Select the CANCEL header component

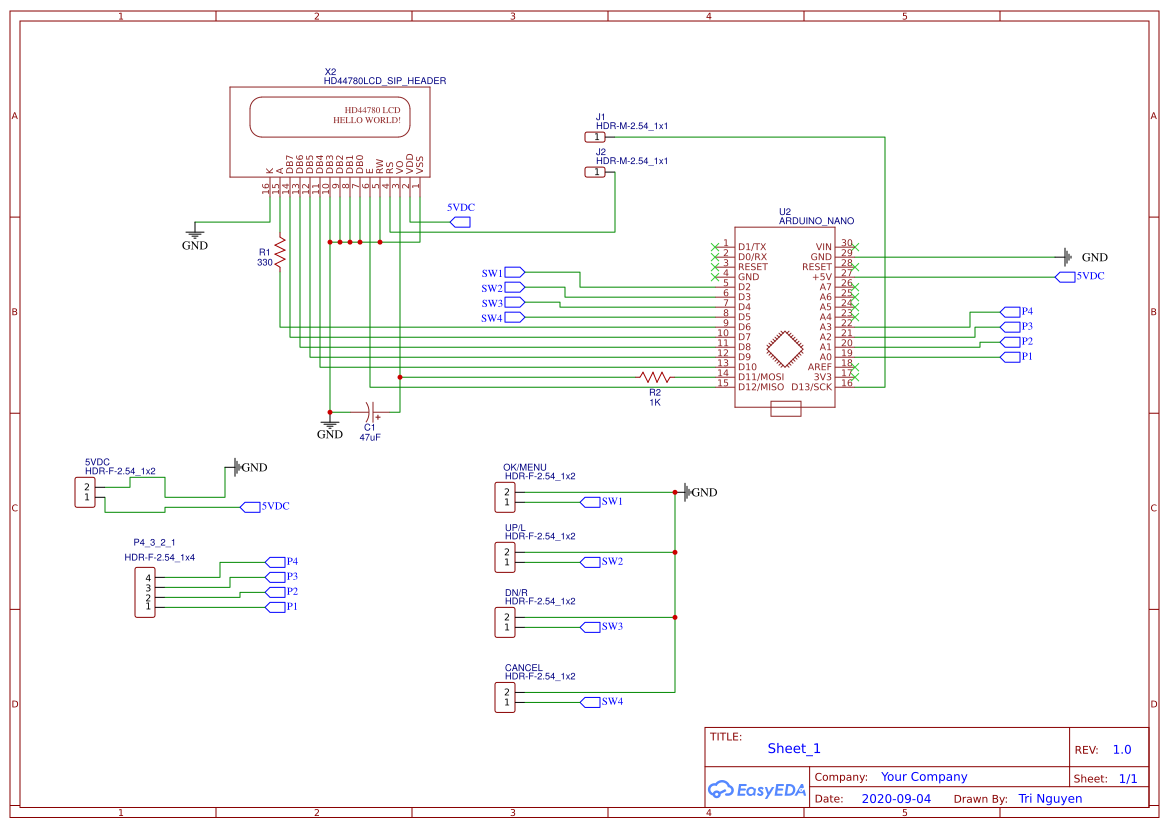coord(505,696)
